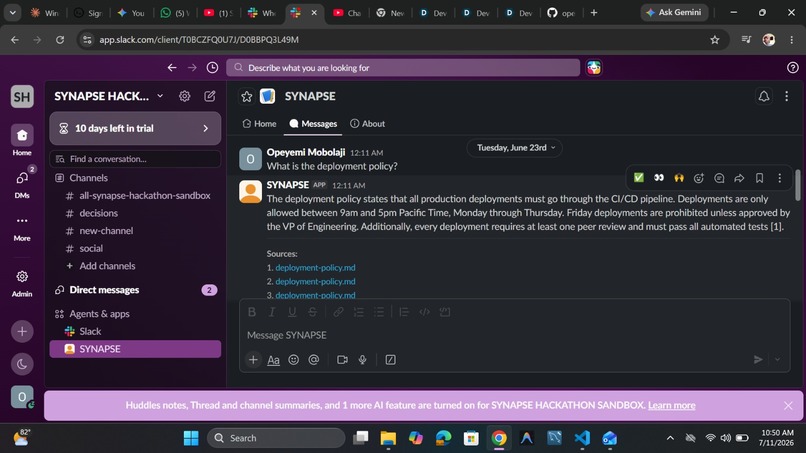The height and width of the screenshot is (453, 806).
Task: Open DMs in the left rail
Action: click(x=22, y=184)
